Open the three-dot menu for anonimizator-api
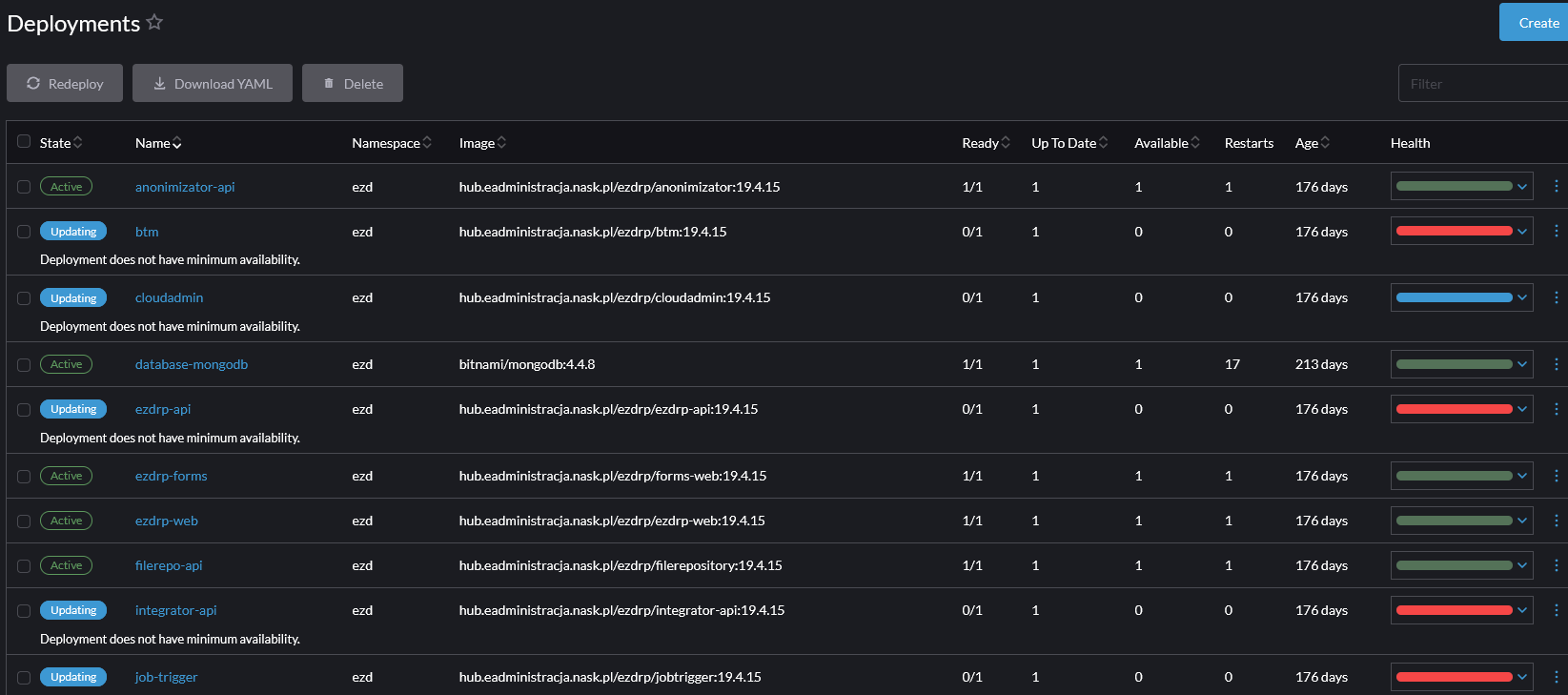Image resolution: width=1568 pixels, height=695 pixels. 1556,187
